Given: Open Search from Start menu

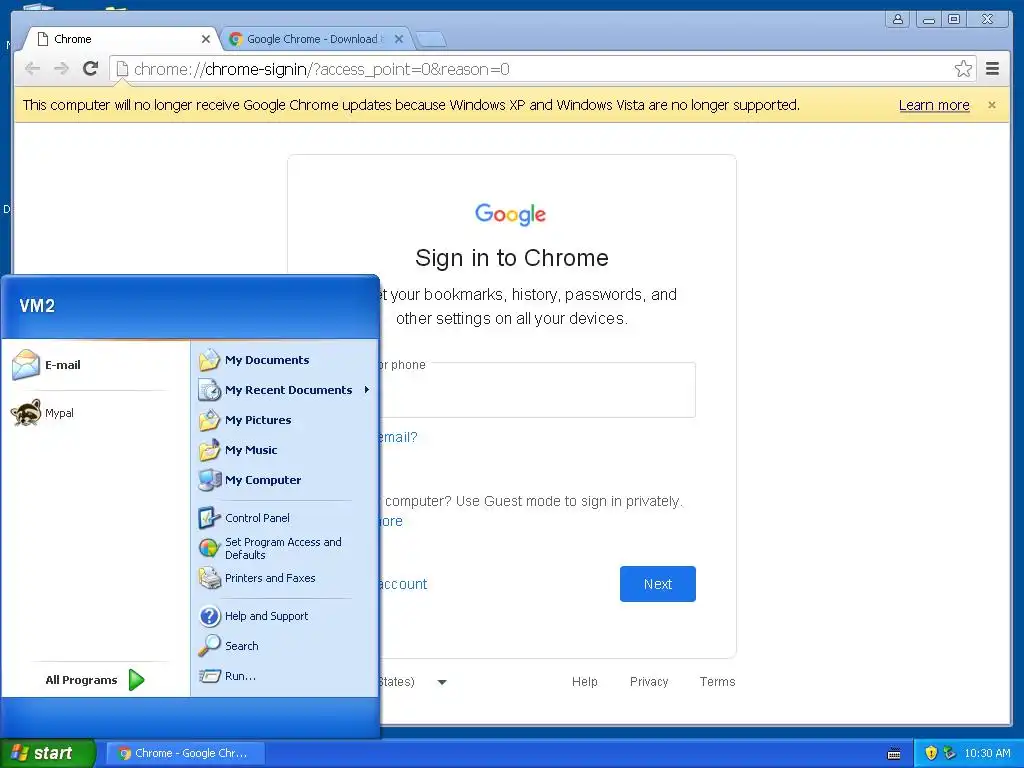Looking at the screenshot, I should [x=285, y=646].
